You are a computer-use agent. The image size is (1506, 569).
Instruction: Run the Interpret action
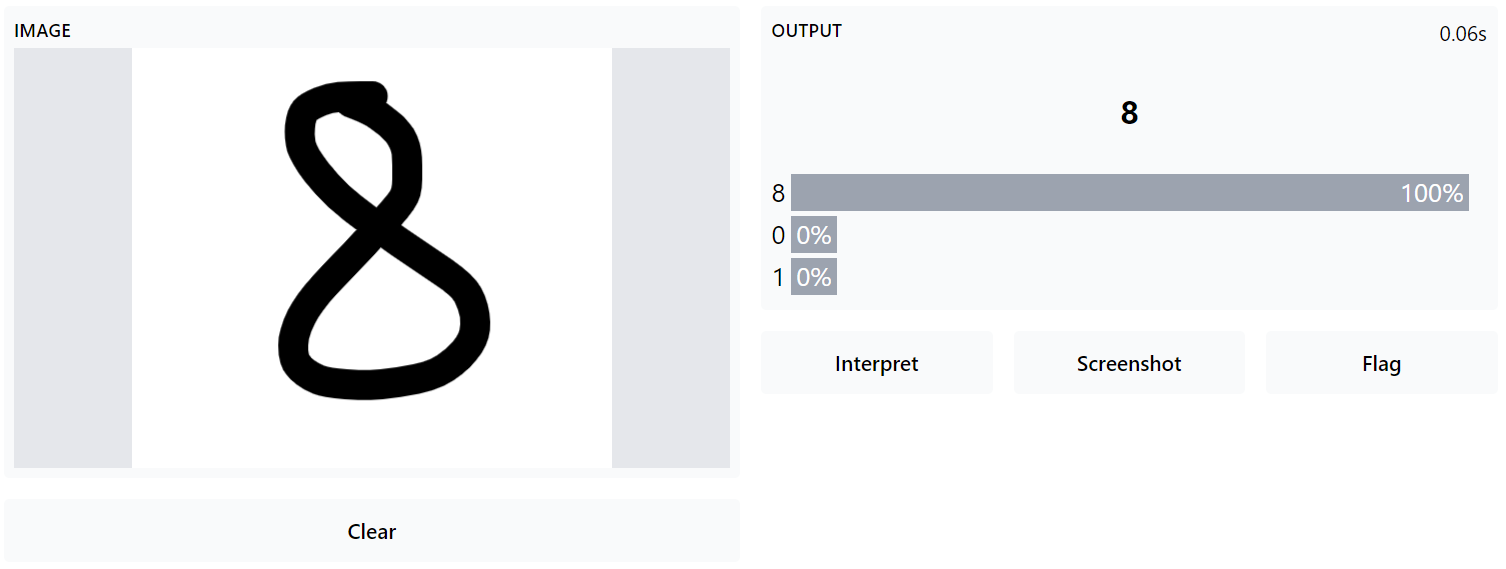click(x=877, y=363)
